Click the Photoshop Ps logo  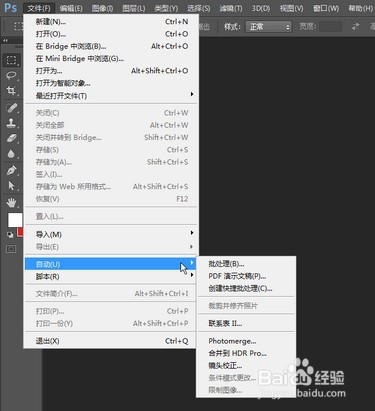10,7
